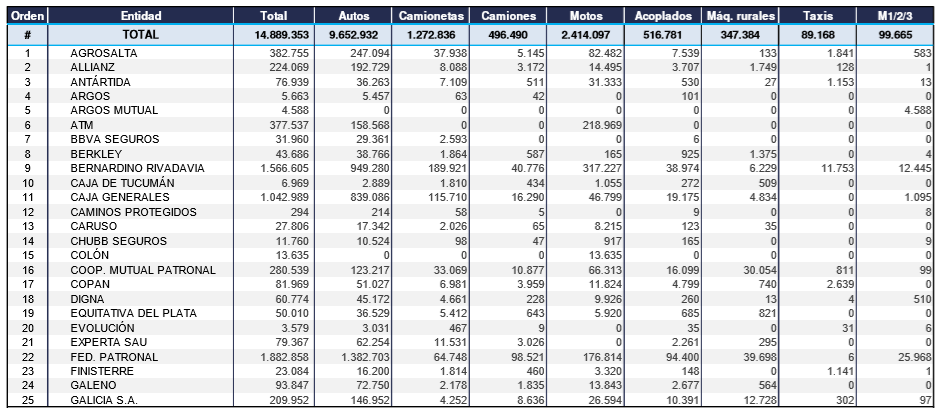Viewport: 943px width, 415px height.
Task: Select the Orden column header
Action: [27, 16]
